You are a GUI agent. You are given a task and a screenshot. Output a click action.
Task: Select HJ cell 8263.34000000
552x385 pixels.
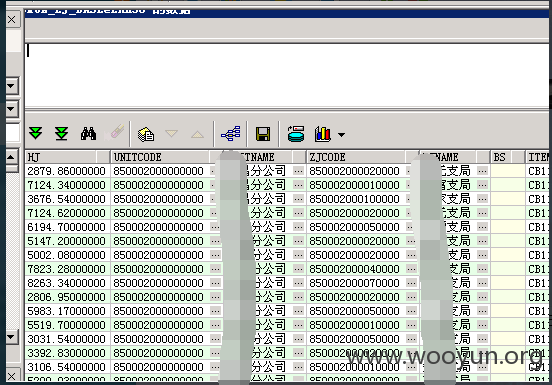[67, 283]
